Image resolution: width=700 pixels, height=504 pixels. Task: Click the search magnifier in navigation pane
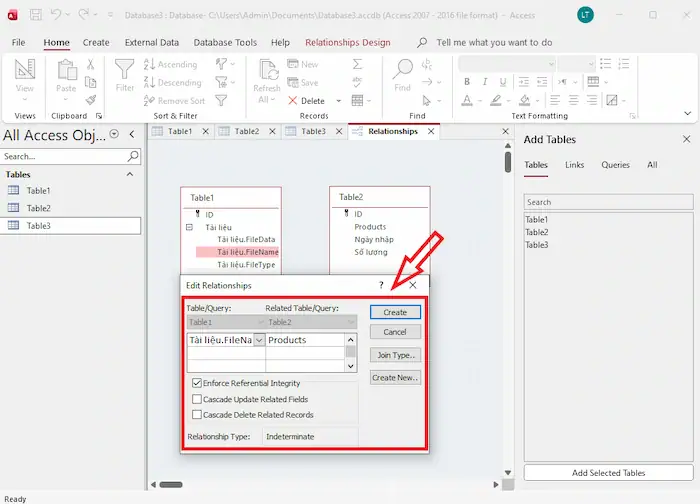click(x=133, y=157)
